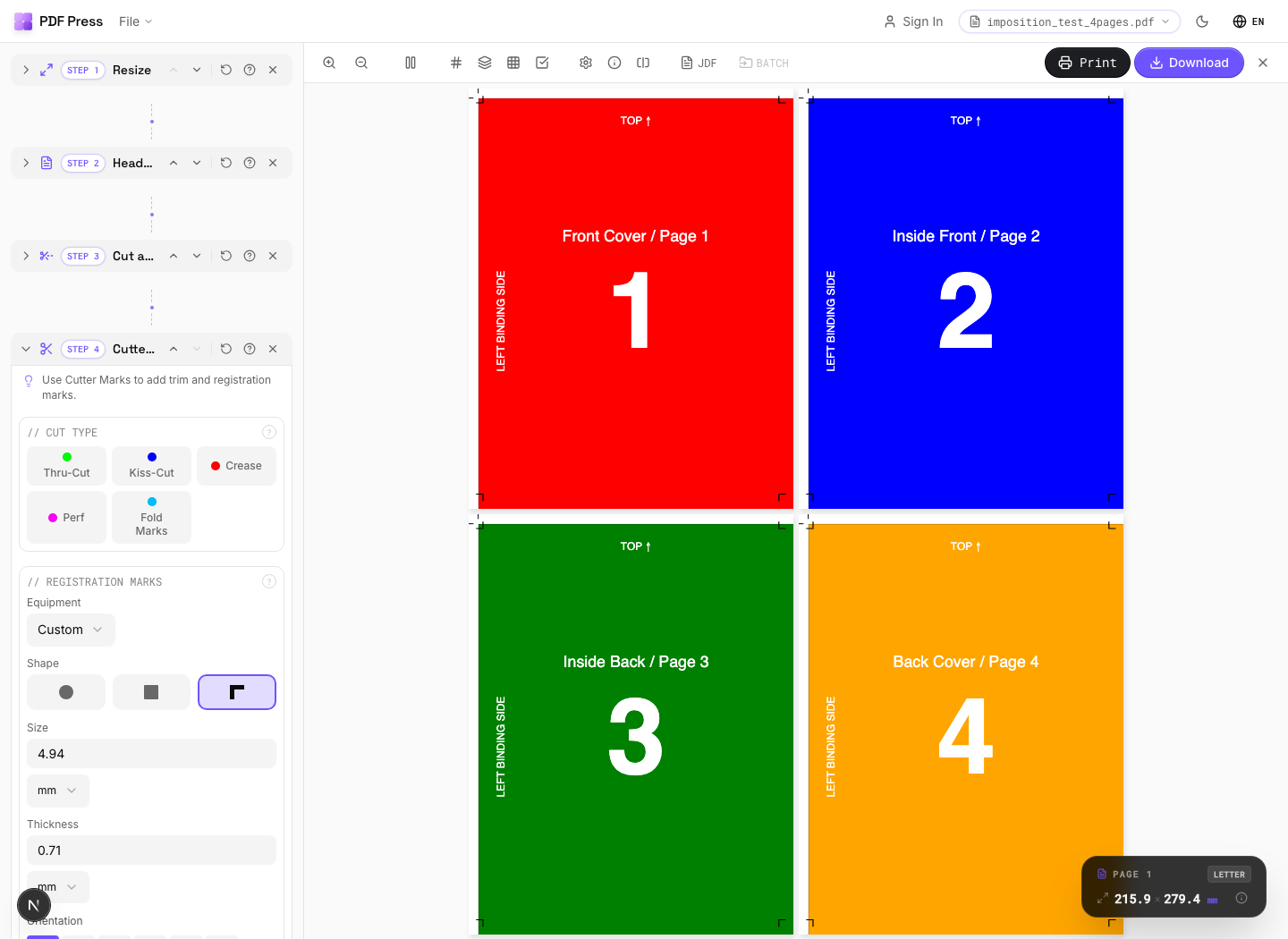1288x939 pixels.
Task: Click the two-column view icon in toolbar
Action: [411, 63]
